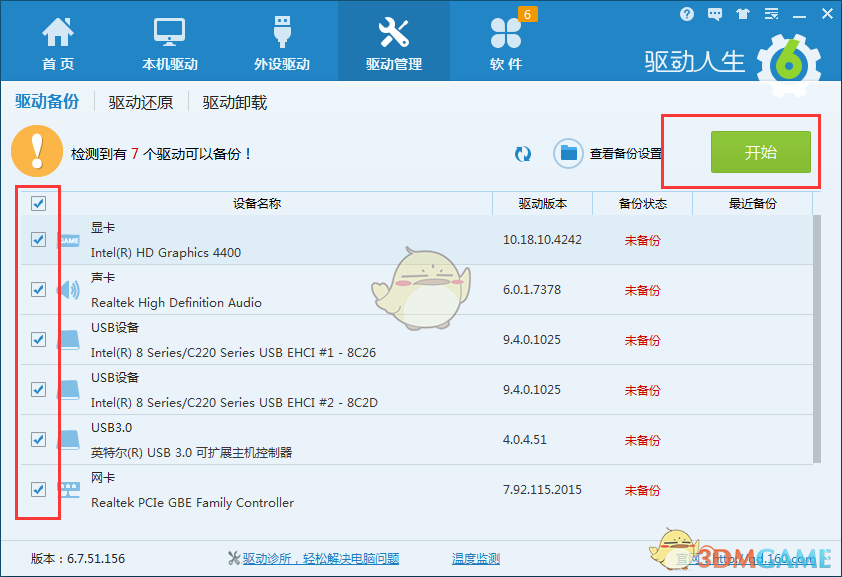Viewport: 842px width, 577px height.
Task: Click the device icon beside USB3.0
Action: 69,440
